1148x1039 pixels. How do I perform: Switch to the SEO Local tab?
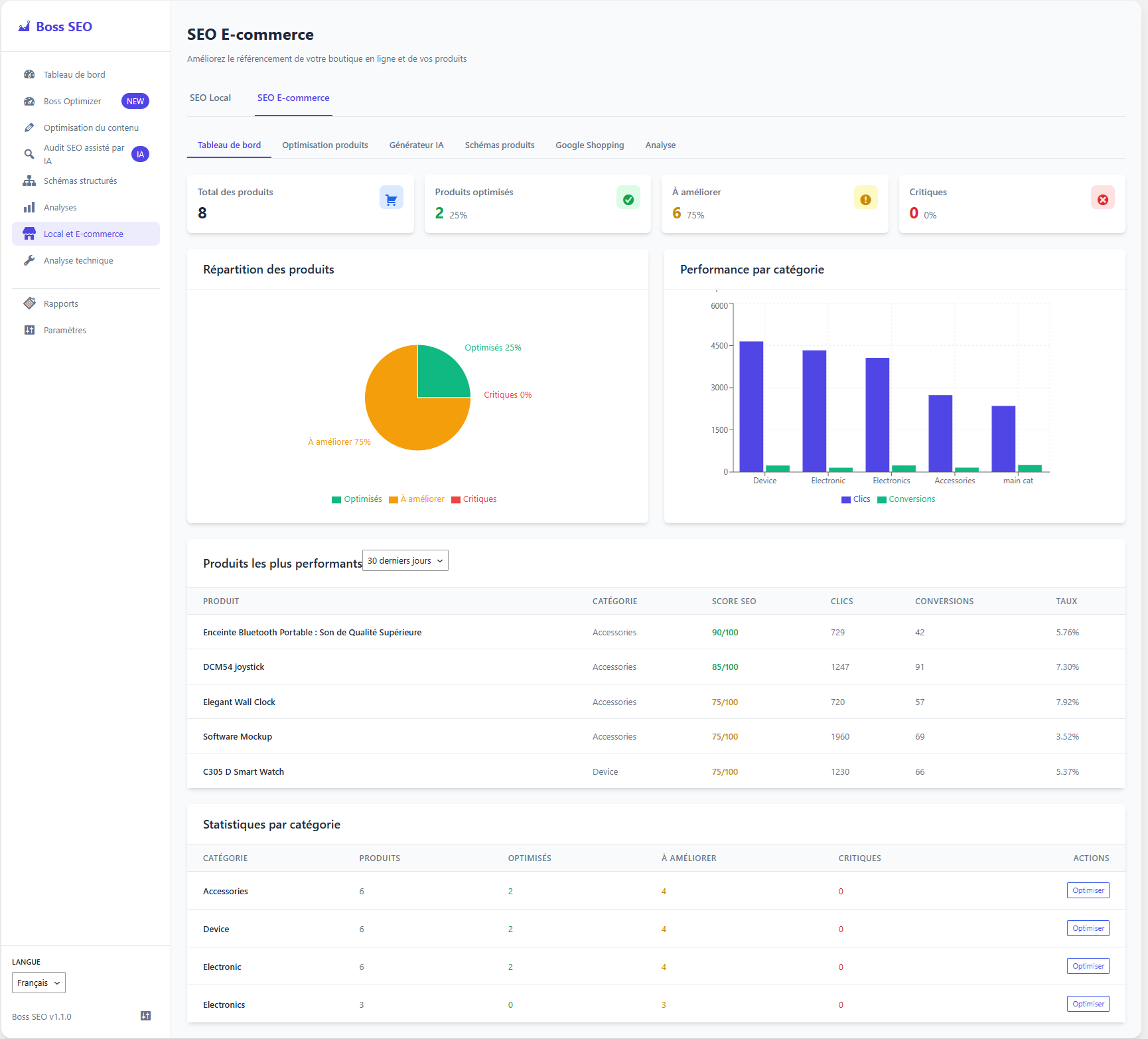coord(210,98)
